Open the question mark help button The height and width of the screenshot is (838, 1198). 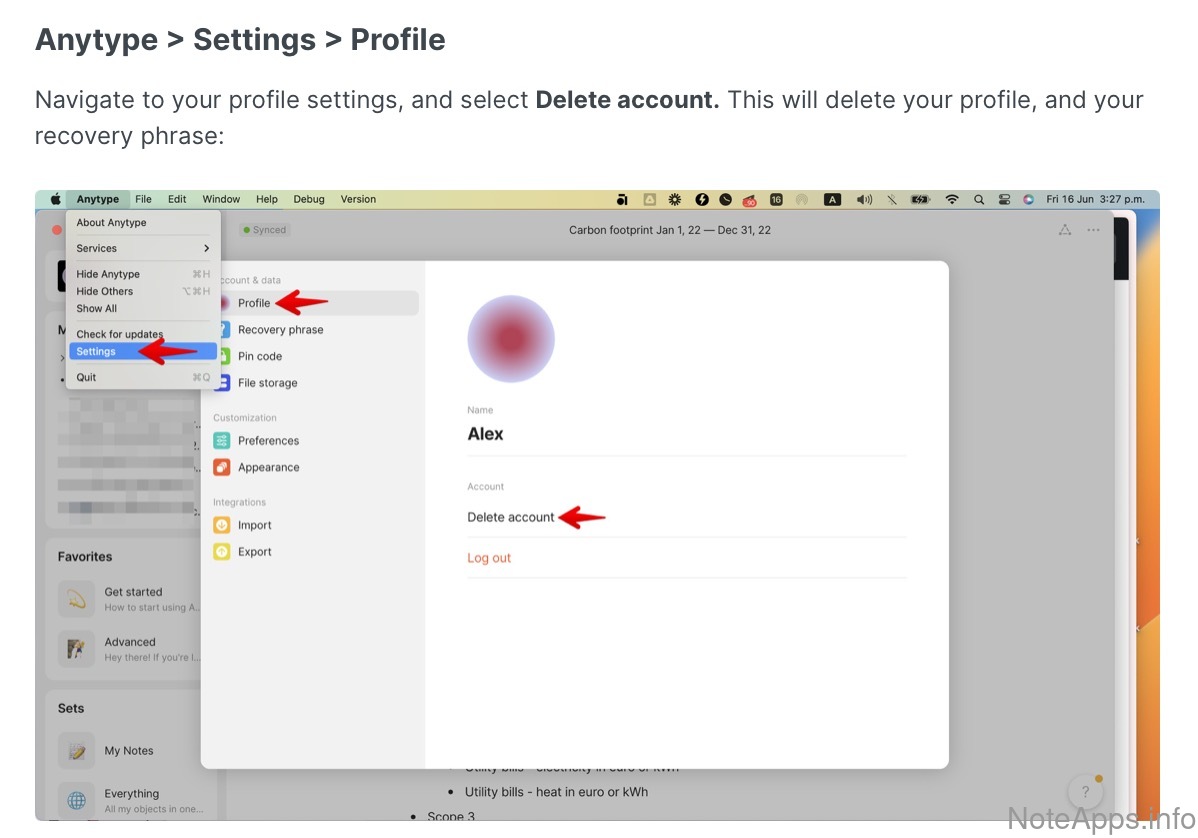pos(1085,792)
